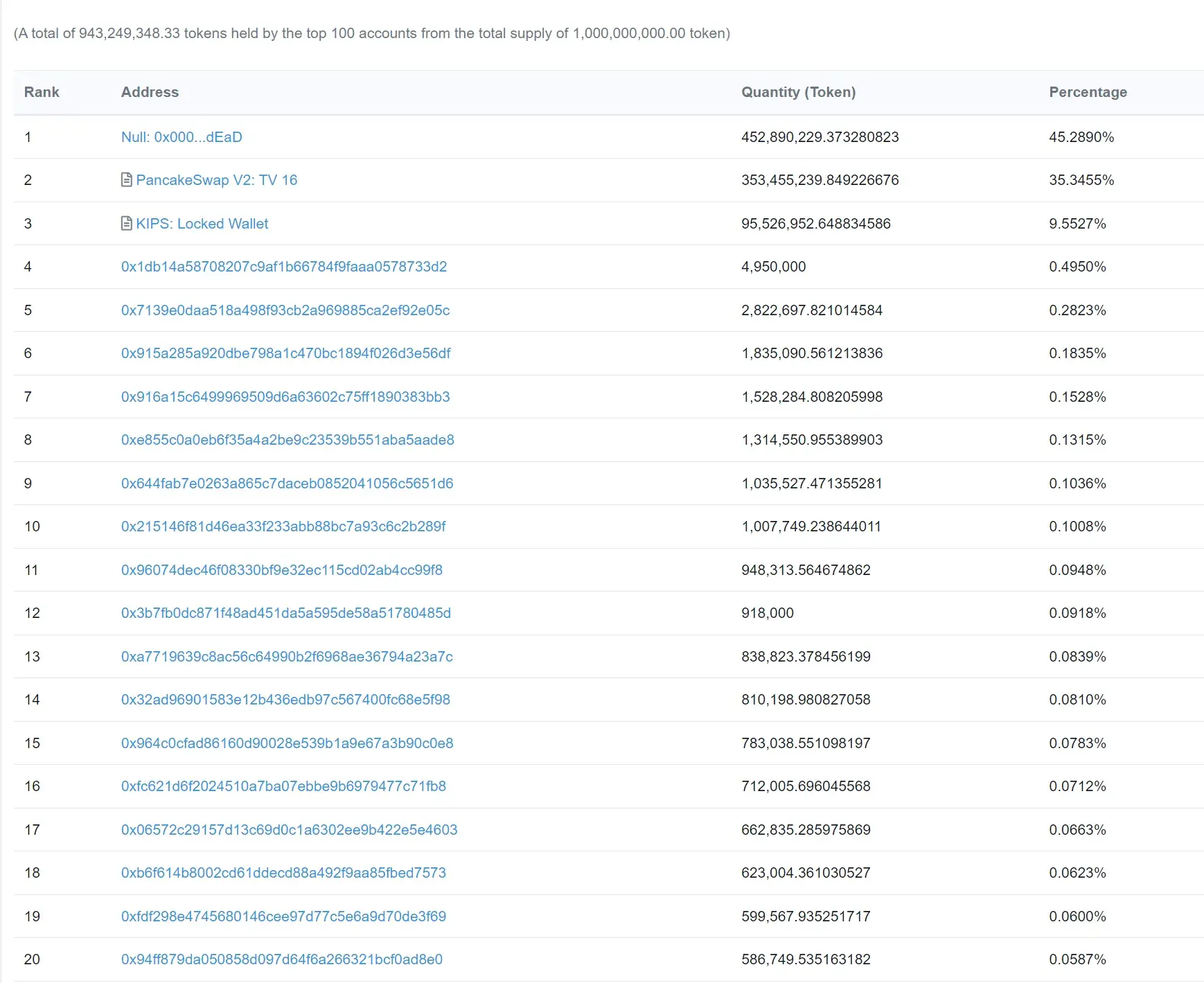Select the quantity 452,890,229.373280823
The image size is (1204, 983).
click(820, 137)
